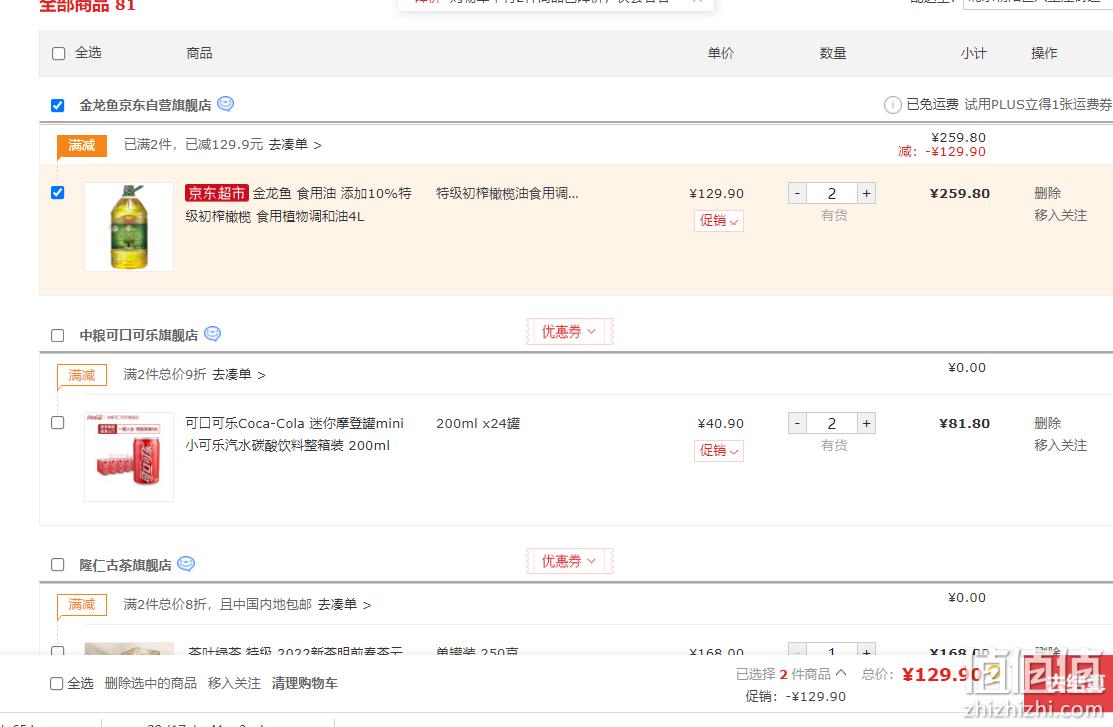
Task: Click 删除选中的商品 in bottom bar
Action: (150, 683)
